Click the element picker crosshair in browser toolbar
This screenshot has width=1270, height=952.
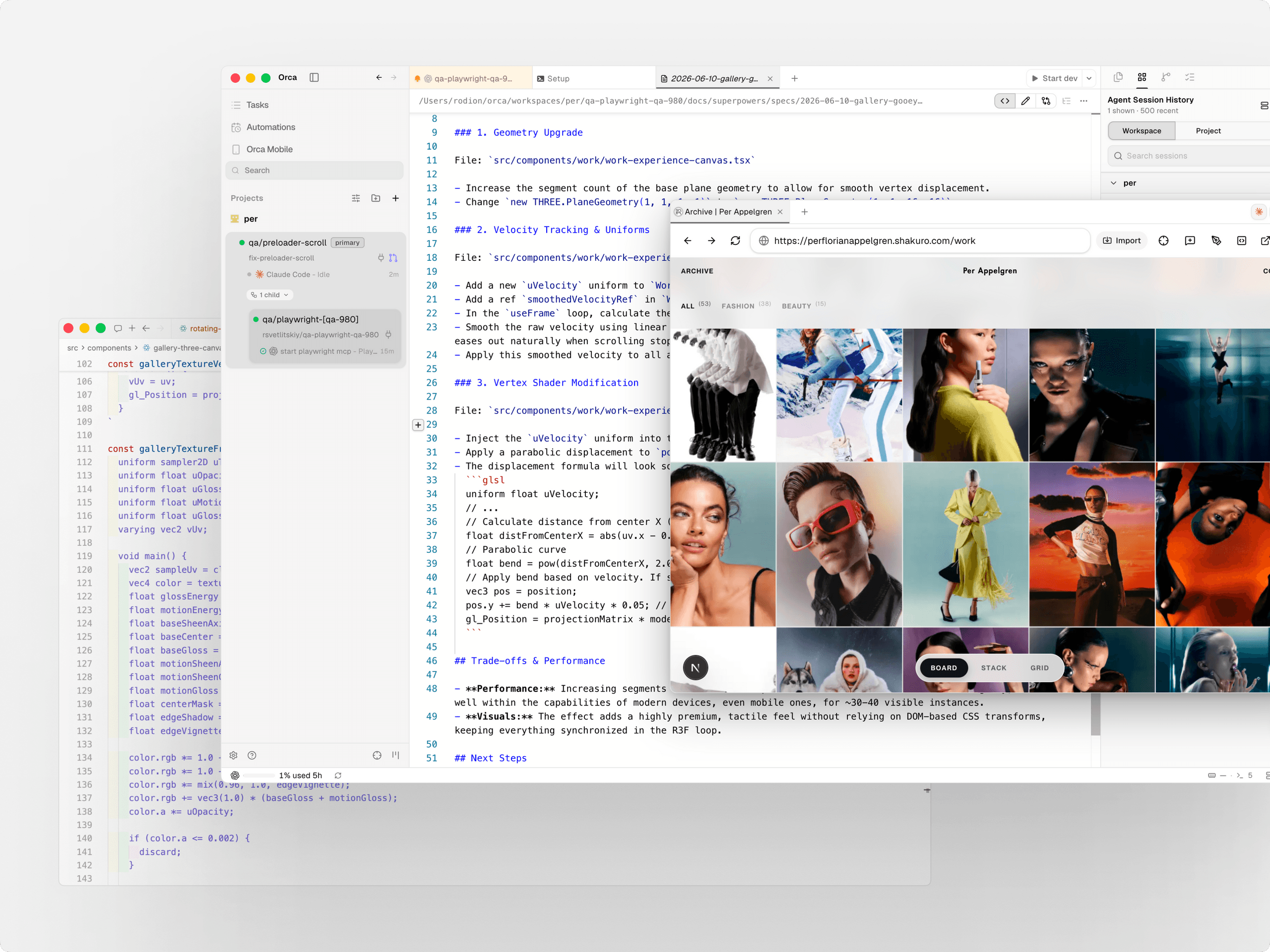1164,241
